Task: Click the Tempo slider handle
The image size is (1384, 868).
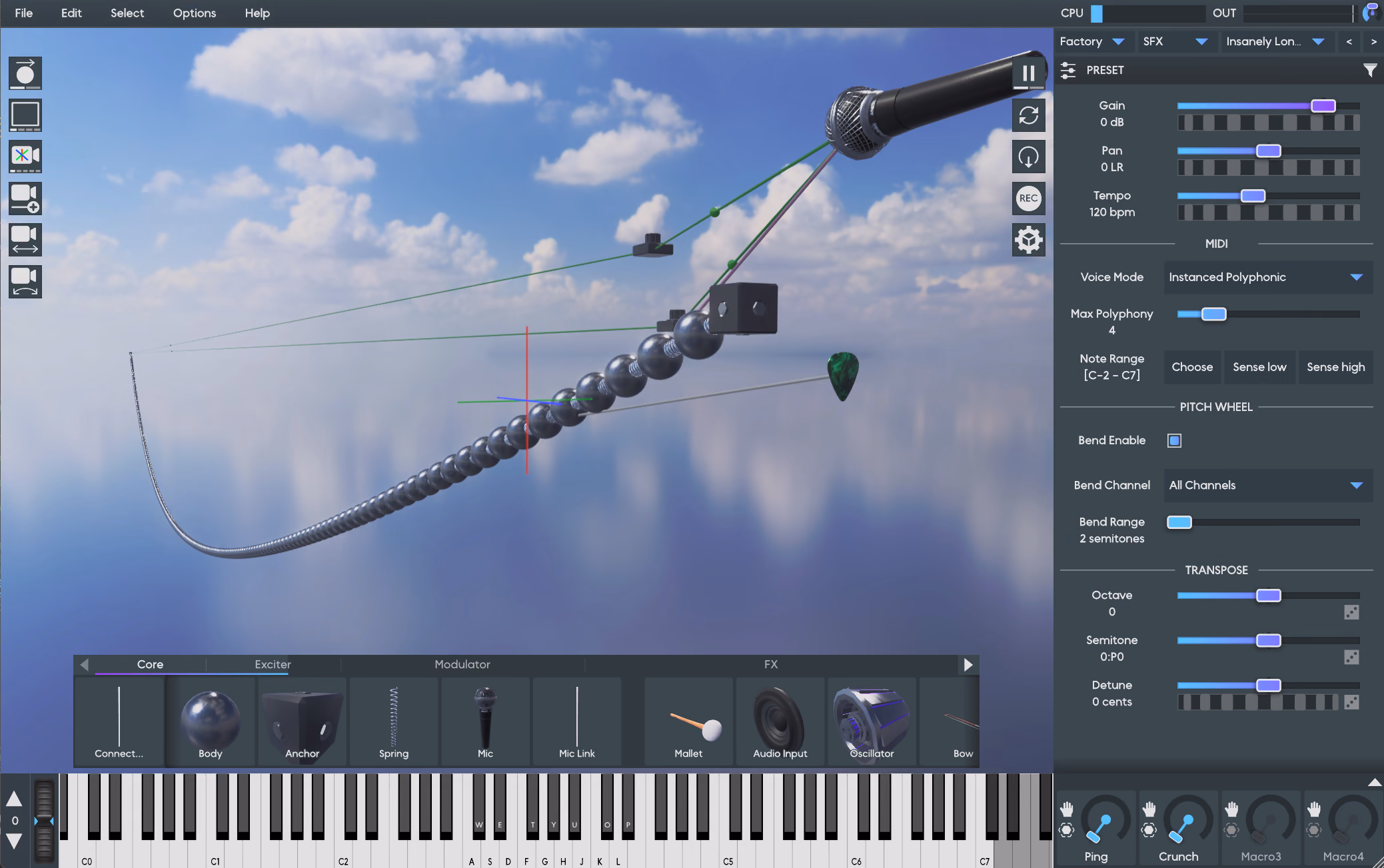Action: click(x=1253, y=196)
